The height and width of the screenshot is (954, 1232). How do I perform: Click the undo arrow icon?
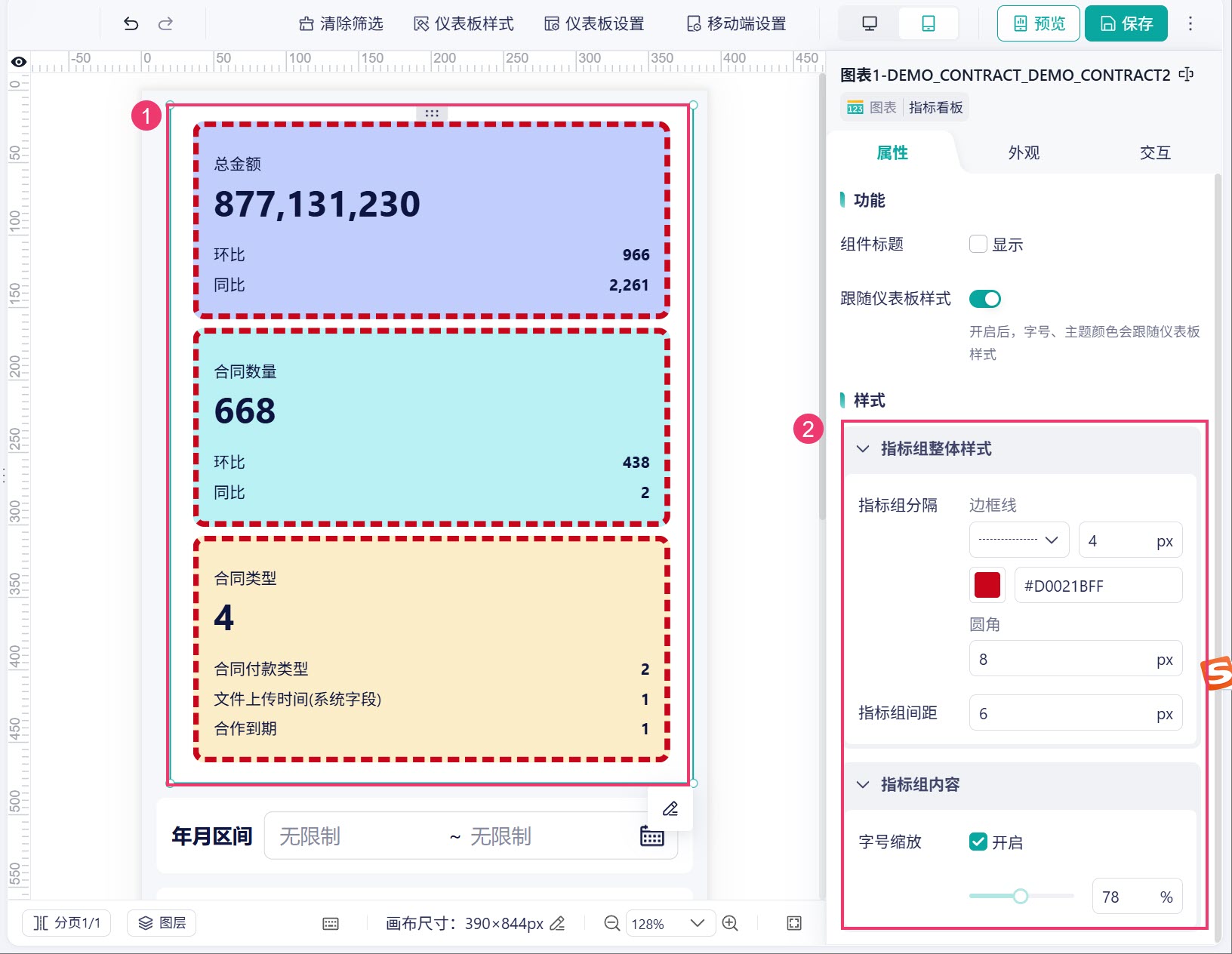tap(131, 23)
